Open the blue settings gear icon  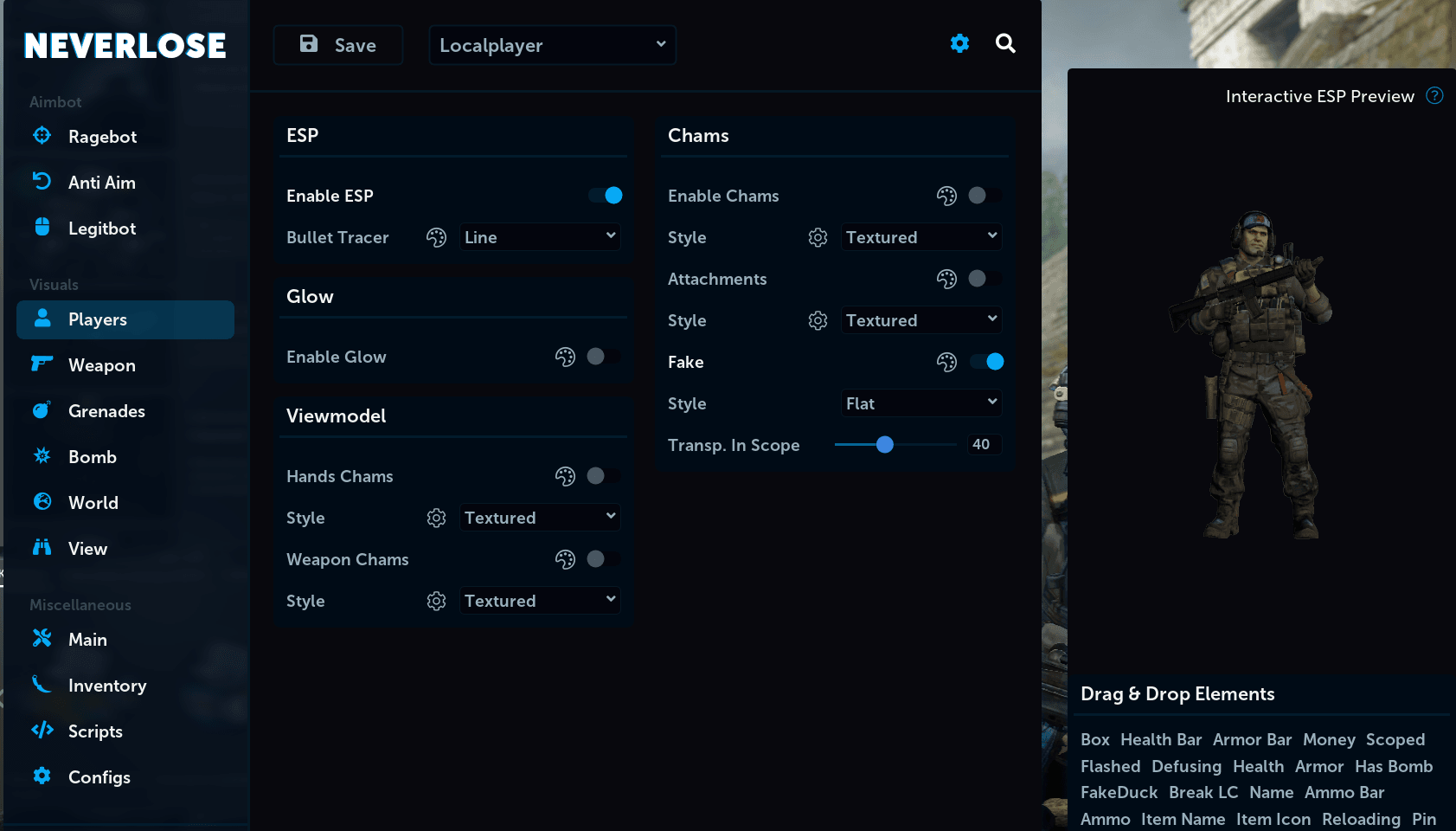(x=959, y=43)
